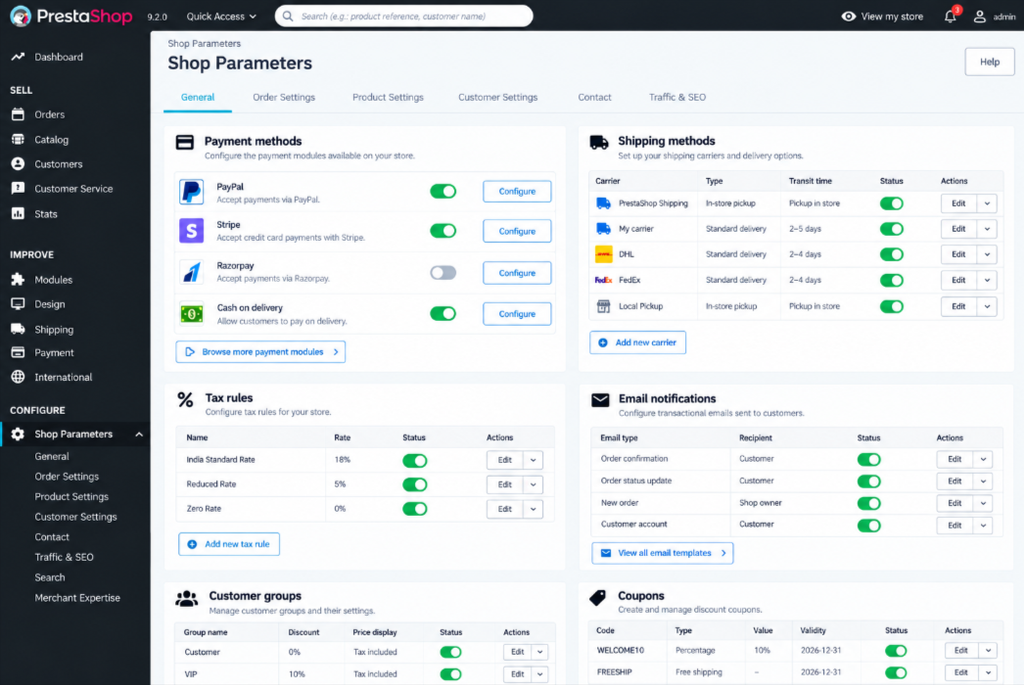The height and width of the screenshot is (685, 1024).
Task: Click the FedEx carrier logo
Action: [603, 280]
